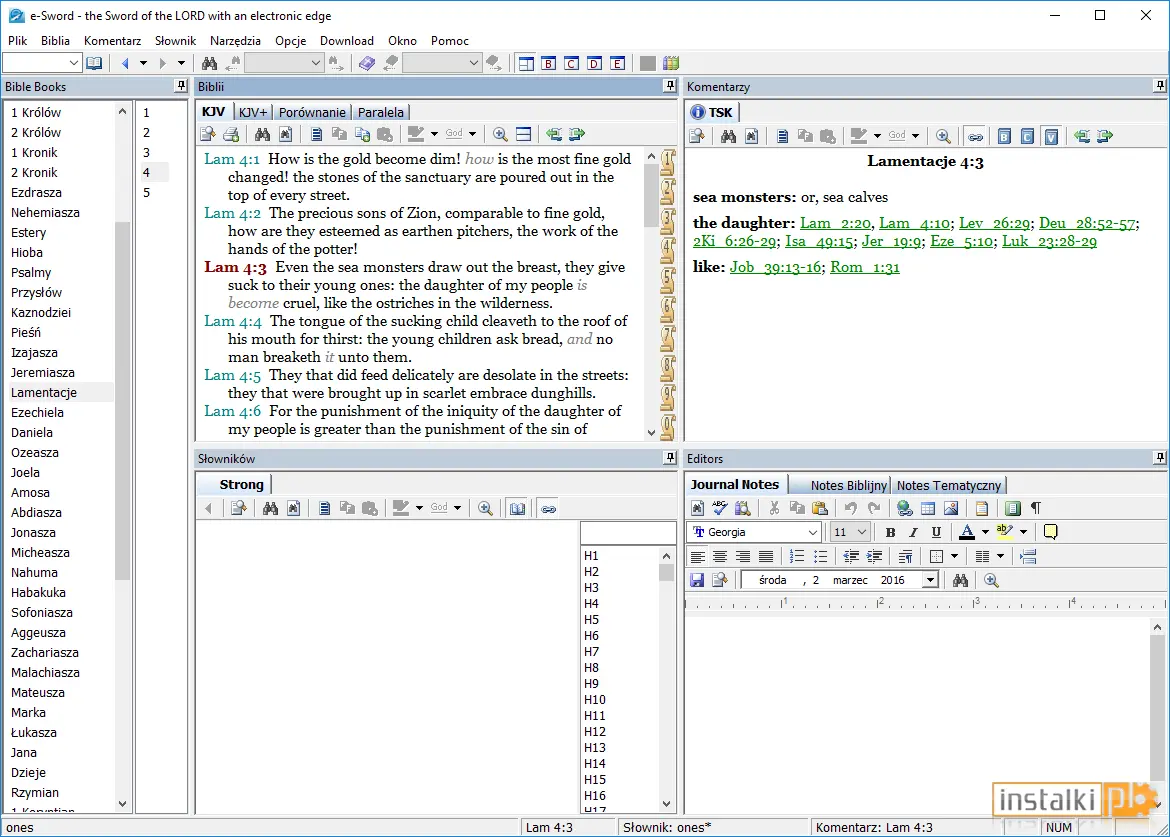
Task: Click the Bold button in Editors toolbar
Action: [890, 532]
